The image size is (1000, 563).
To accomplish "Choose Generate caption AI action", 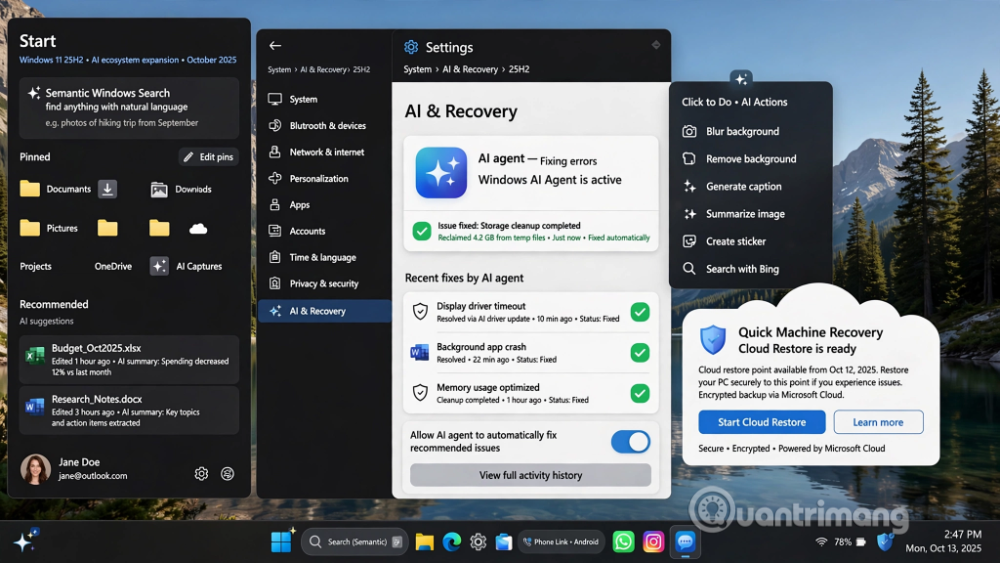I will click(x=750, y=186).
